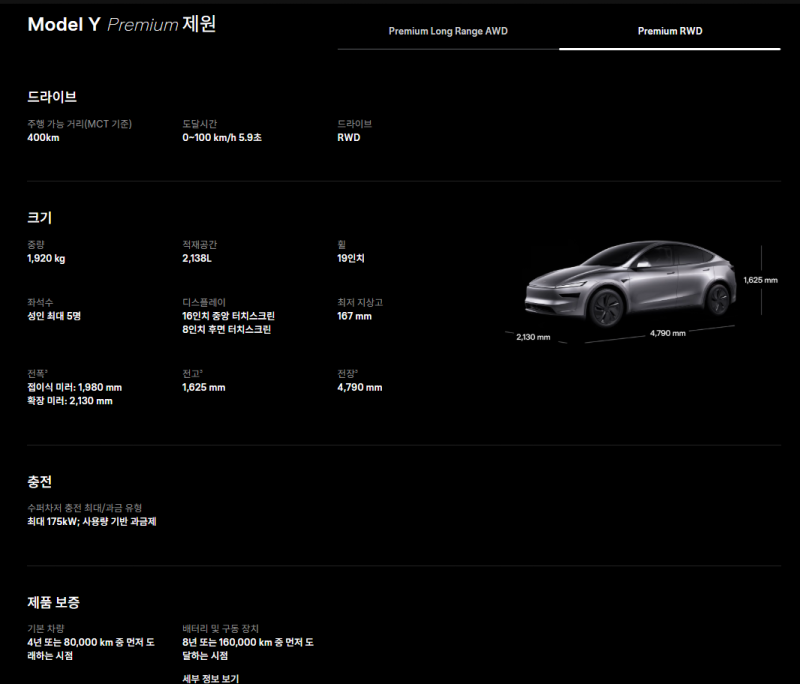Click the 성인 최대 5명 seating value

point(54,316)
